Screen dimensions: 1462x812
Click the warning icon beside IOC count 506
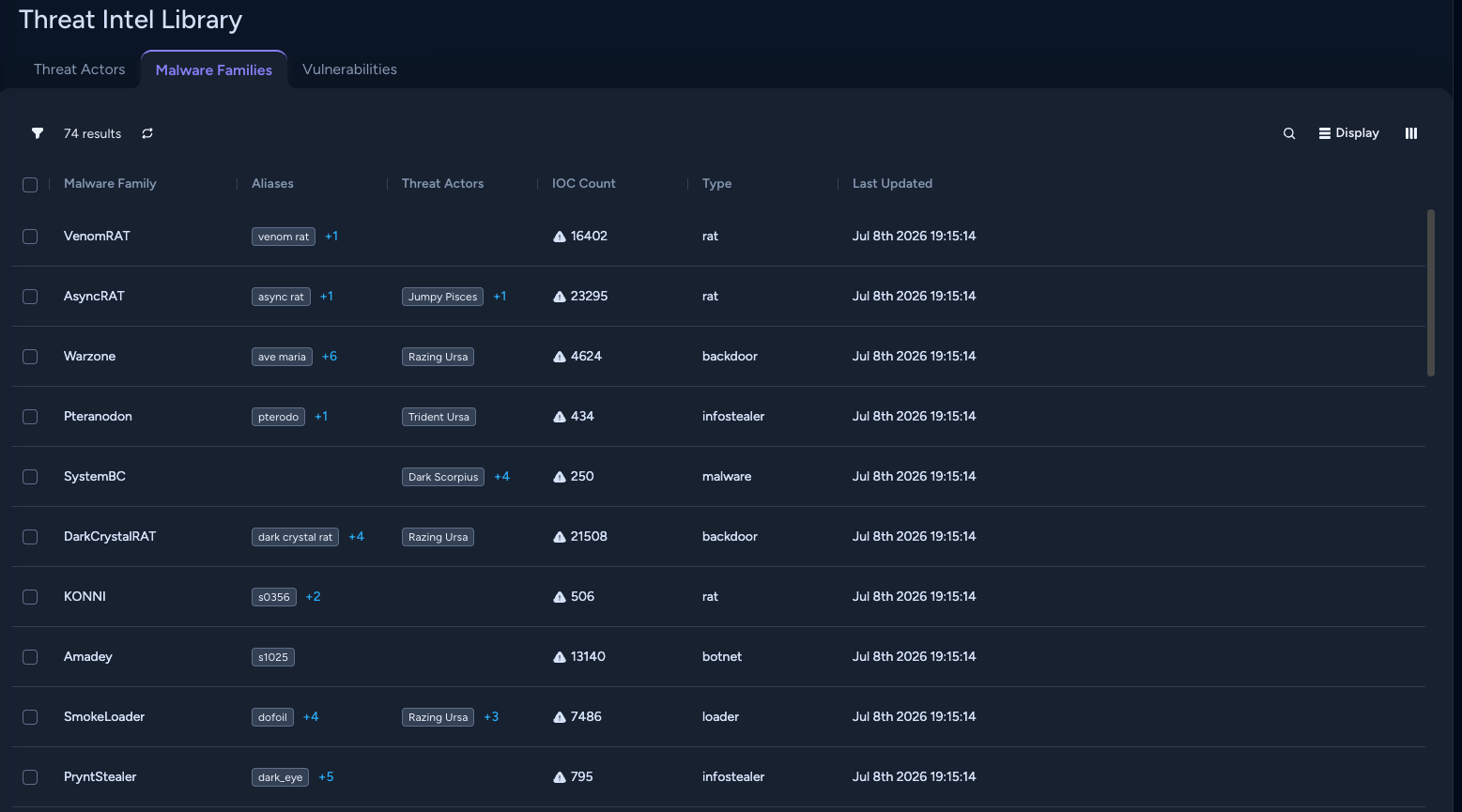pos(560,597)
